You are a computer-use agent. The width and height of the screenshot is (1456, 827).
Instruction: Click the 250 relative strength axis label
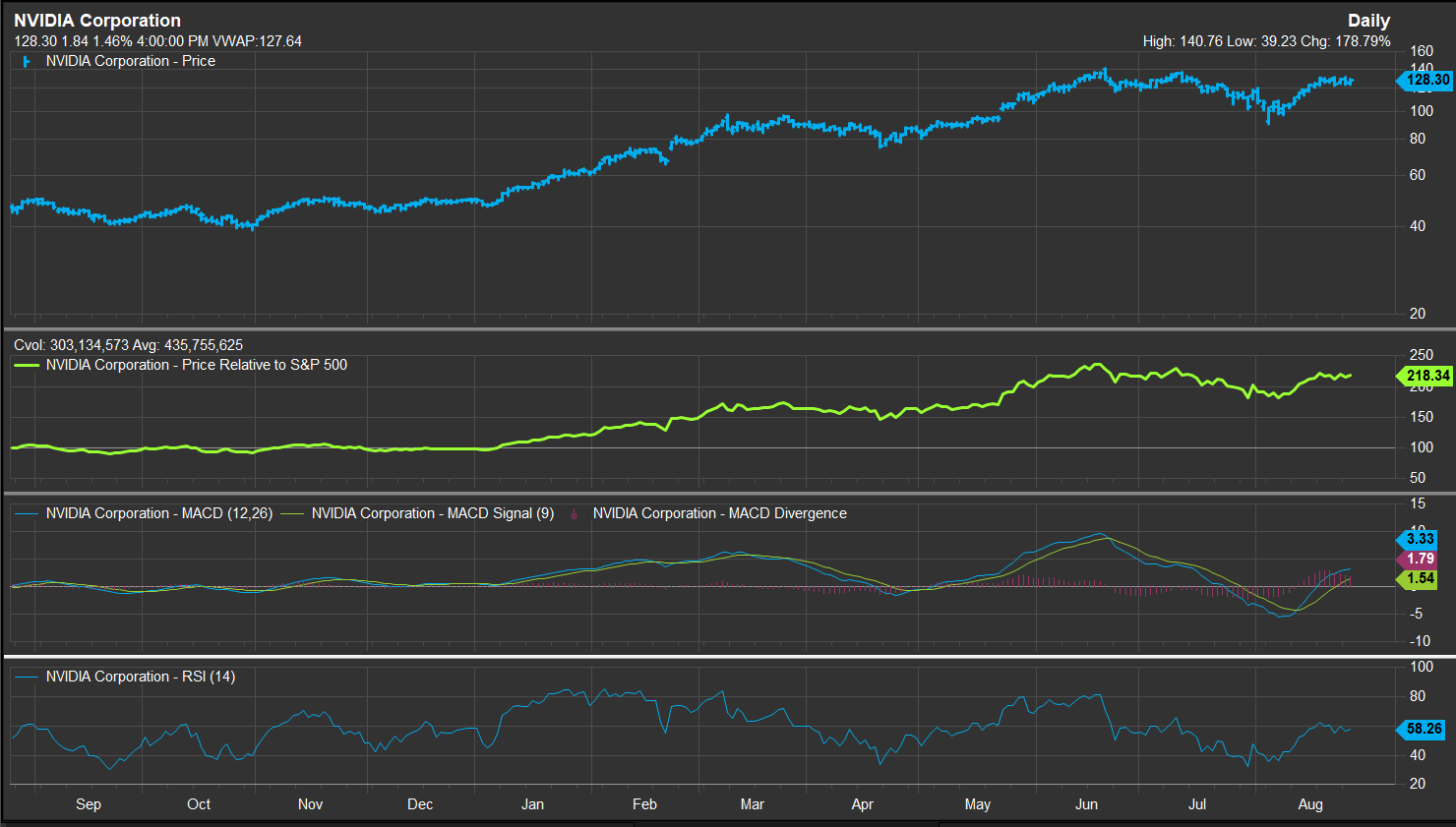tap(1422, 355)
